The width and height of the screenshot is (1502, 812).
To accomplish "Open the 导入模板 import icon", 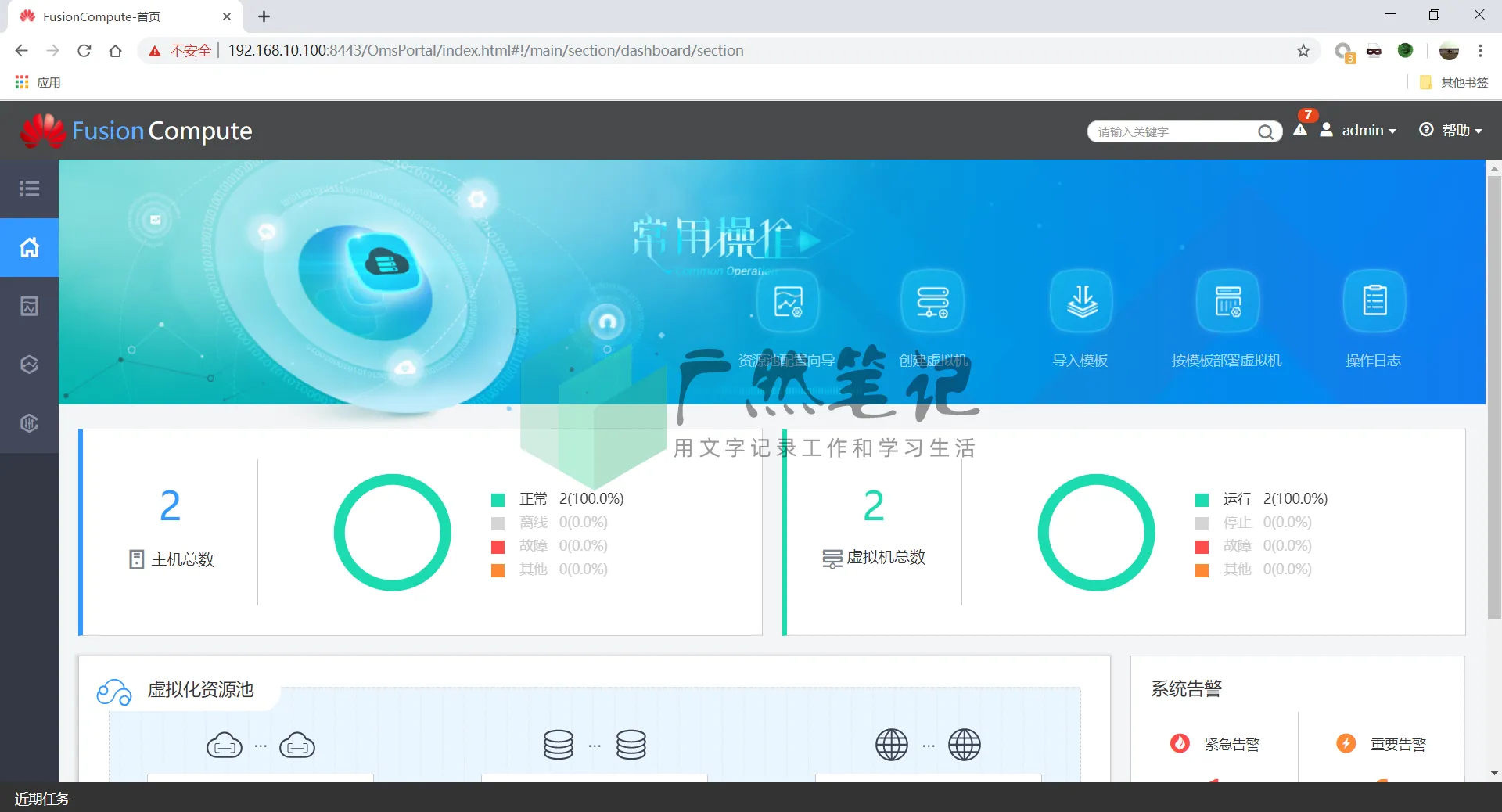I will tap(1081, 301).
